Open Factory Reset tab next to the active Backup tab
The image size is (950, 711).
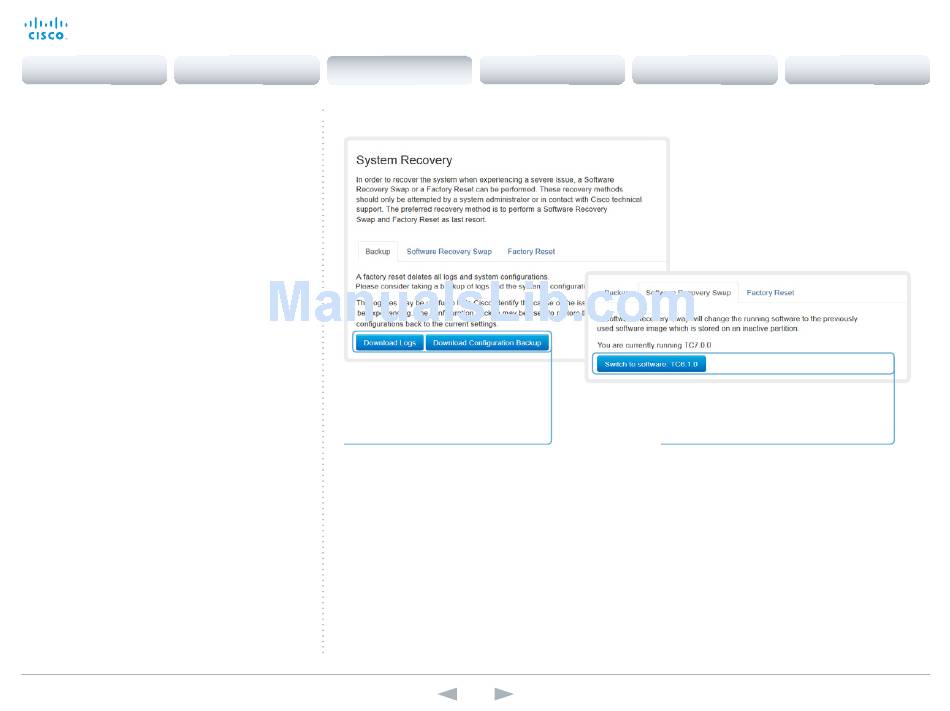(531, 251)
